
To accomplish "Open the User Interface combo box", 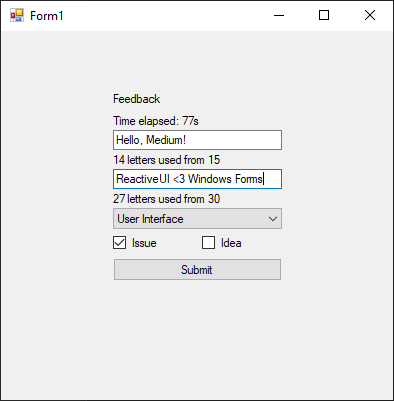I will click(x=197, y=219).
